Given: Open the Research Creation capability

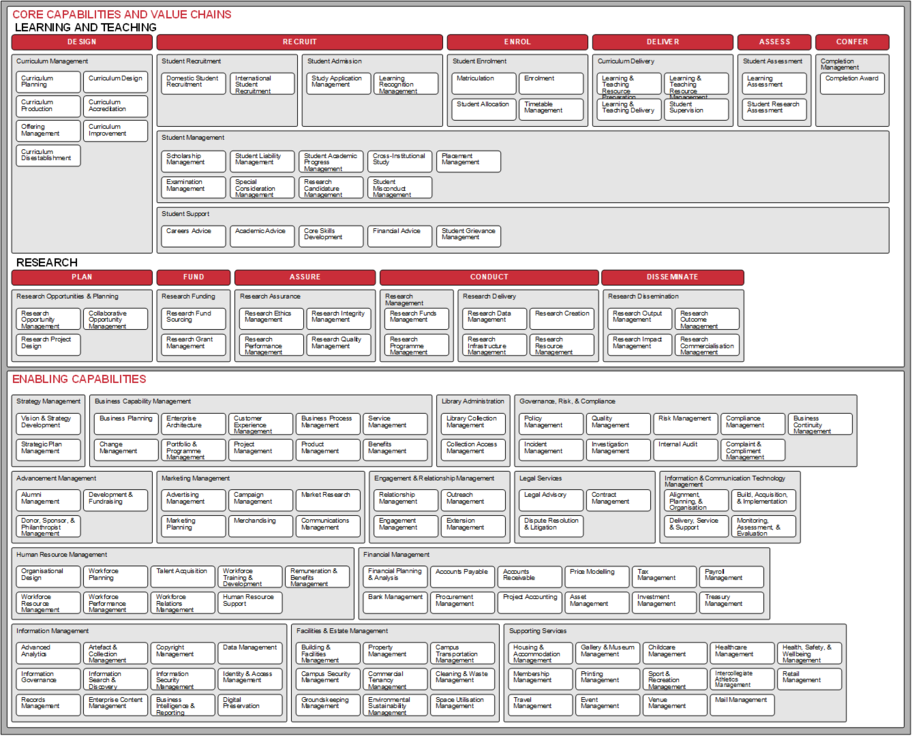Looking at the screenshot, I should [x=562, y=318].
